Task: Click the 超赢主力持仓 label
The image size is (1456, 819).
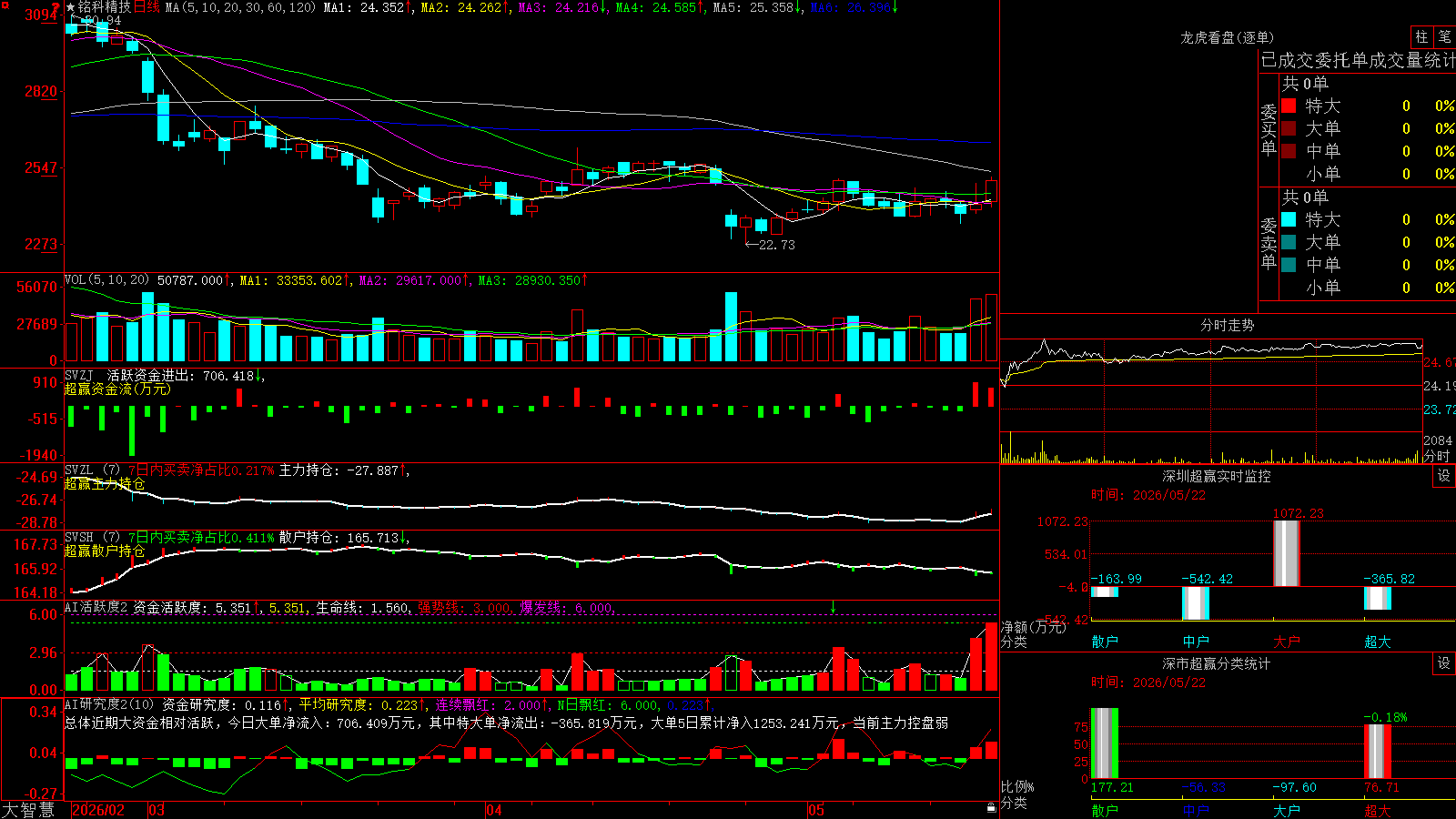Action: (x=105, y=484)
